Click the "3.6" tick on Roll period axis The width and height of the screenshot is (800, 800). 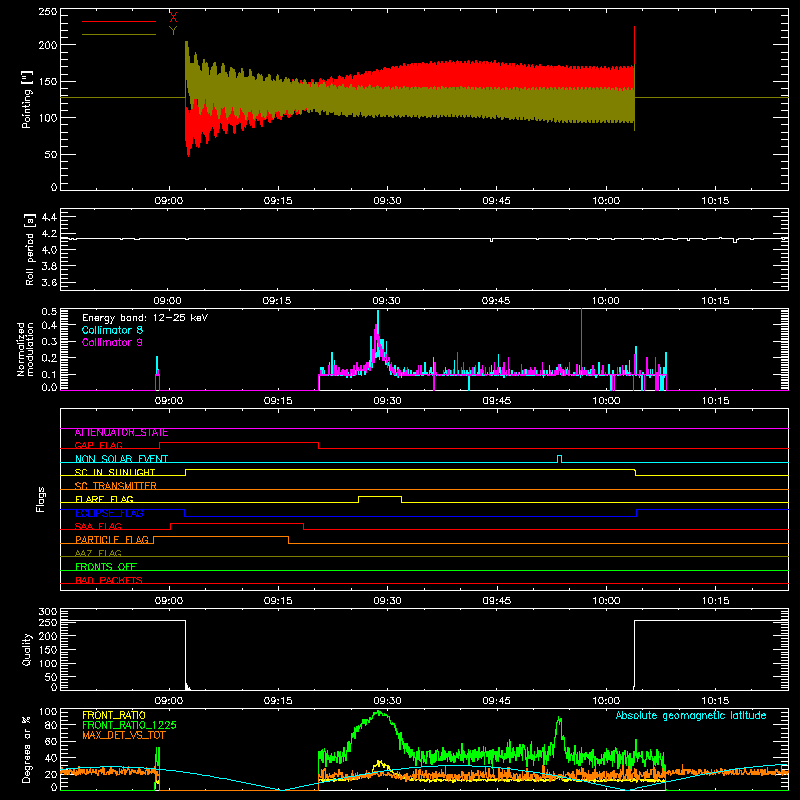pos(49,282)
